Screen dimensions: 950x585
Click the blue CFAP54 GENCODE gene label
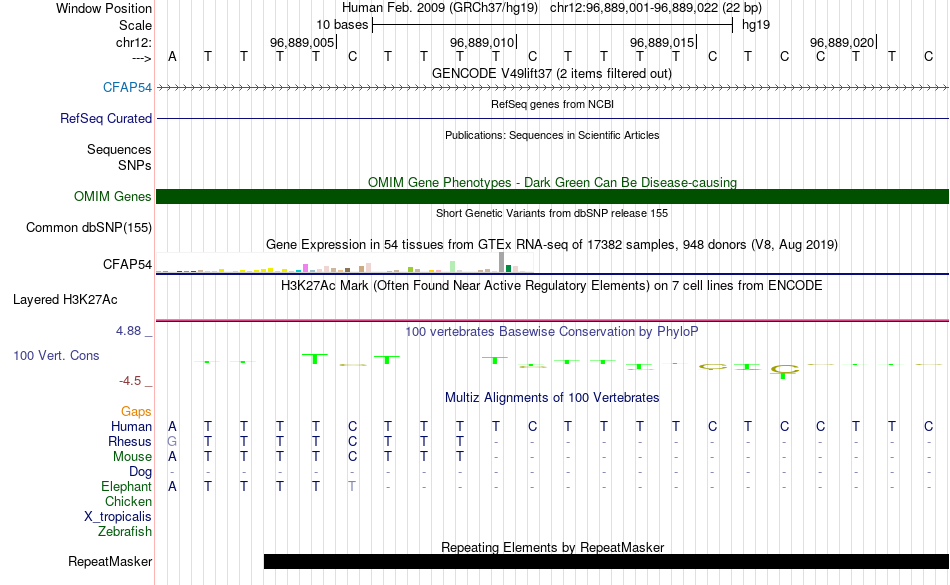(x=127, y=87)
